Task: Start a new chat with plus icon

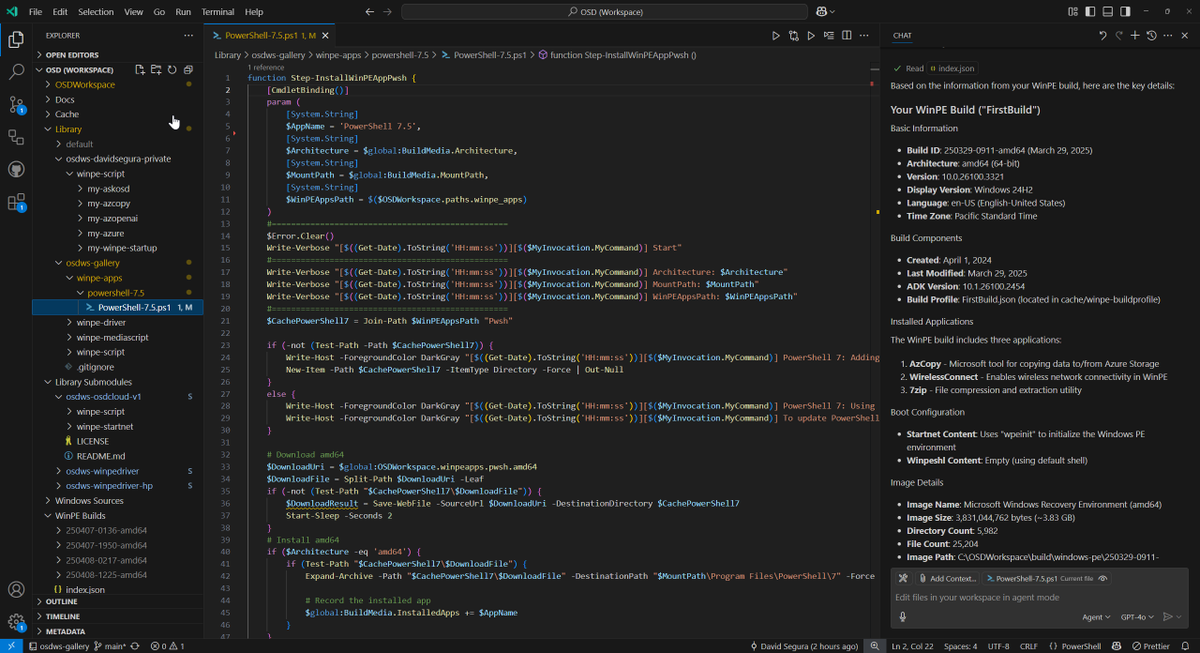Action: tap(1135, 35)
